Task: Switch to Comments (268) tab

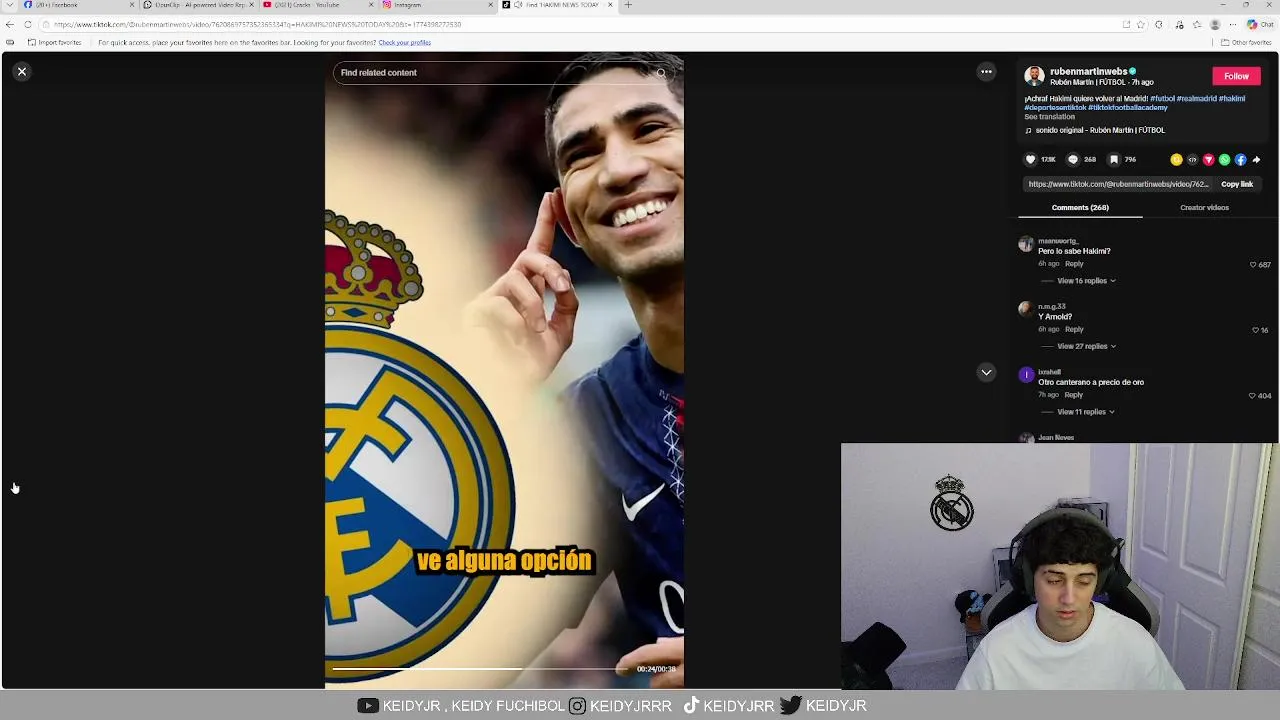Action: [1080, 208]
